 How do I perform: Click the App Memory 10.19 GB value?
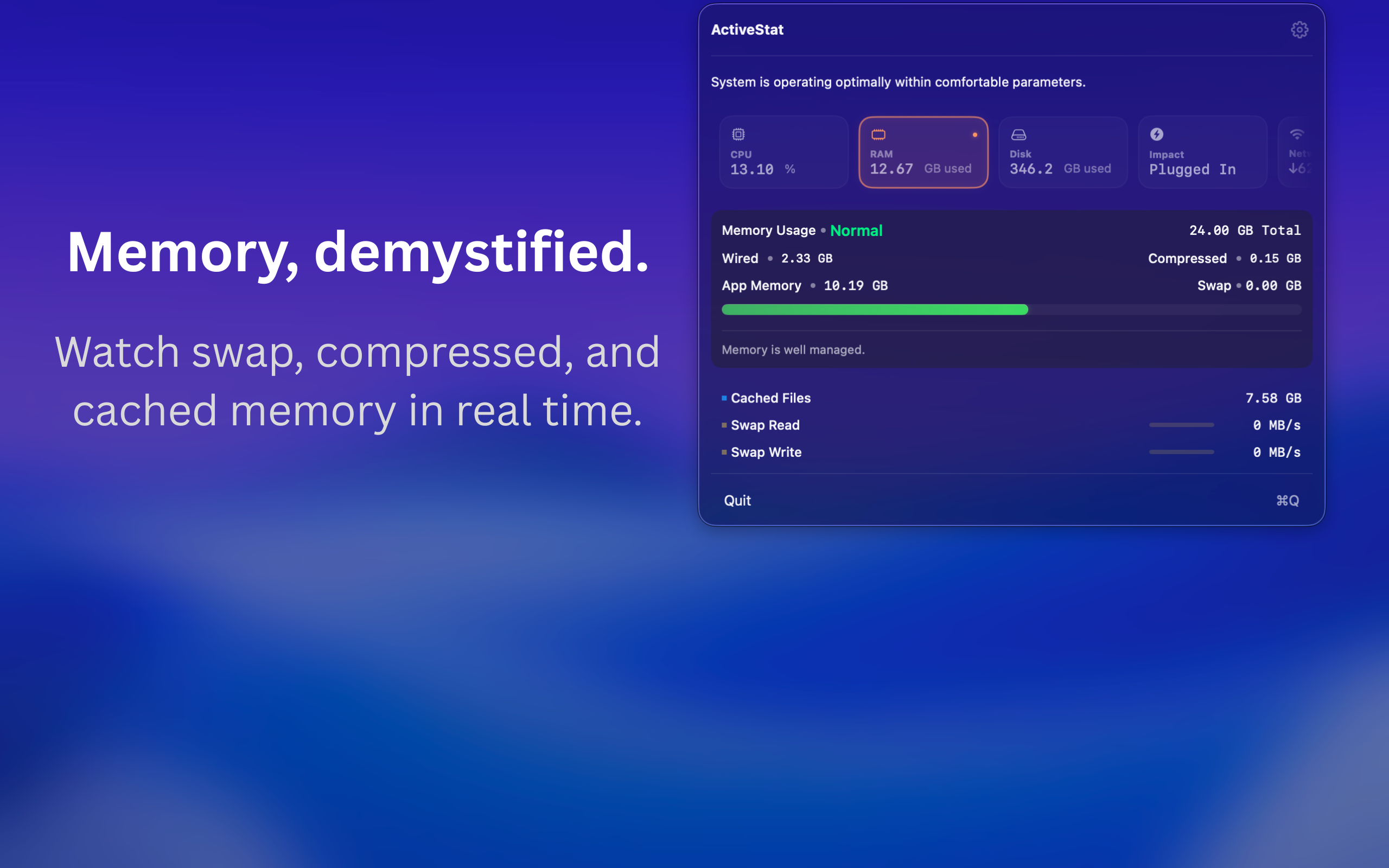click(x=855, y=285)
